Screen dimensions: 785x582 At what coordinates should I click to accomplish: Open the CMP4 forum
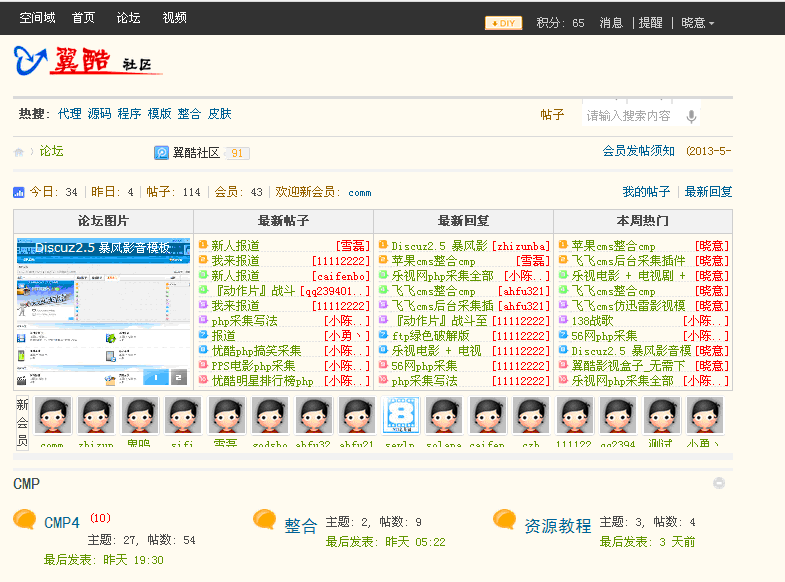pos(62,523)
